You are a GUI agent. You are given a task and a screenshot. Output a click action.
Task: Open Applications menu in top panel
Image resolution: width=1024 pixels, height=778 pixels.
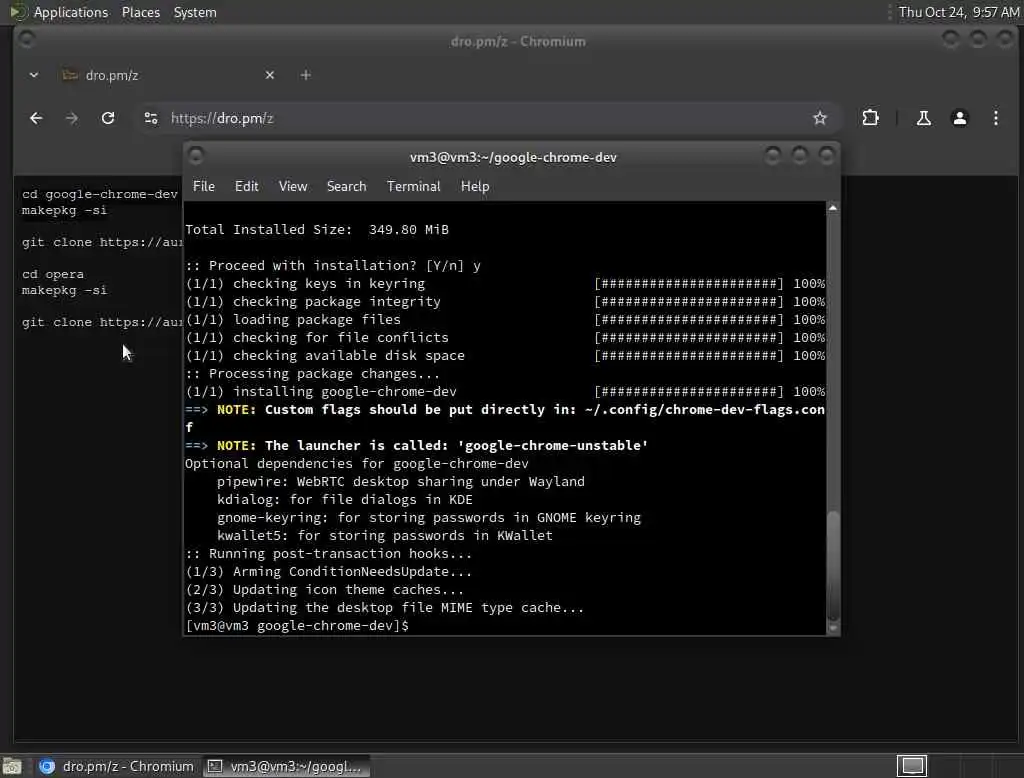(71, 12)
